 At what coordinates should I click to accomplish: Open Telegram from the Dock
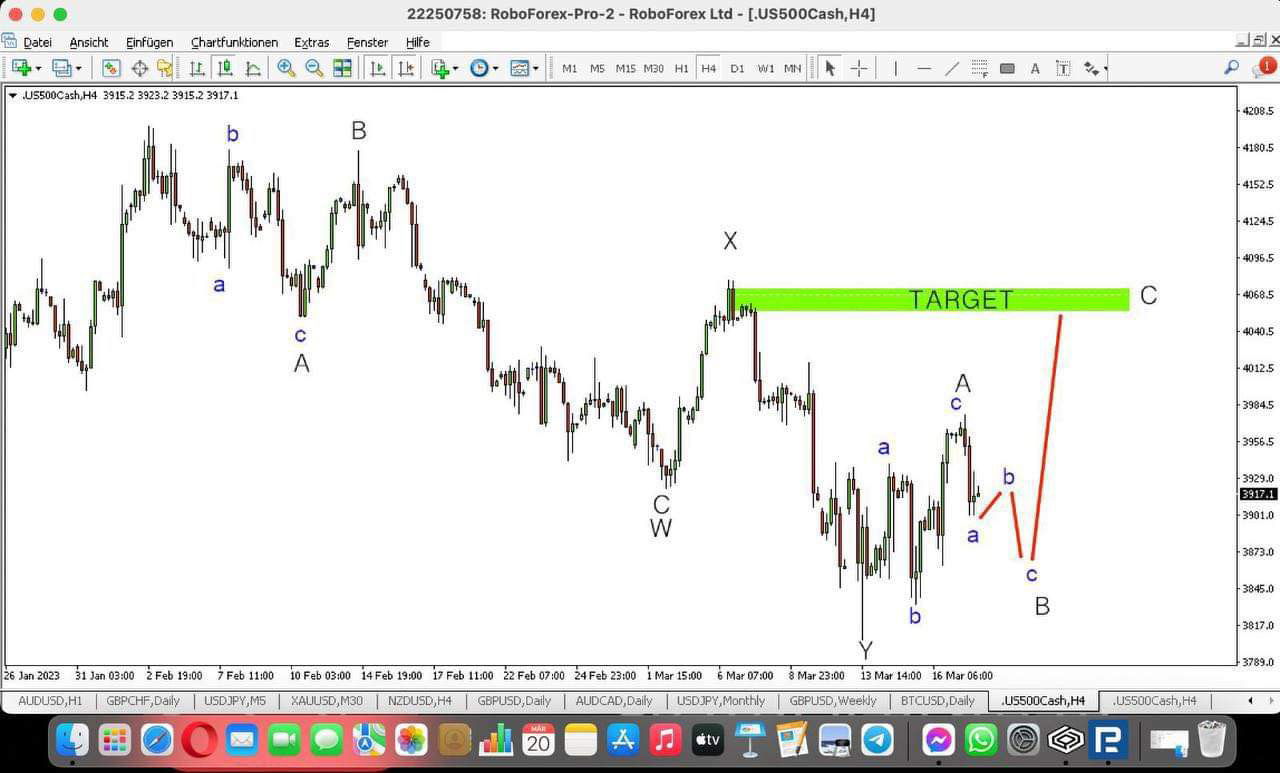878,740
